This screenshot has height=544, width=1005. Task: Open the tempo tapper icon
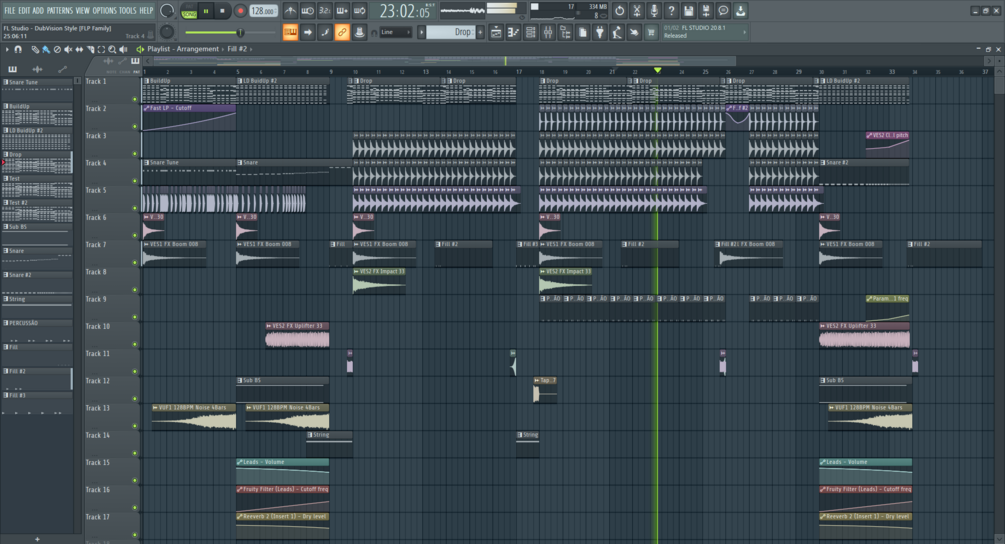coord(617,32)
